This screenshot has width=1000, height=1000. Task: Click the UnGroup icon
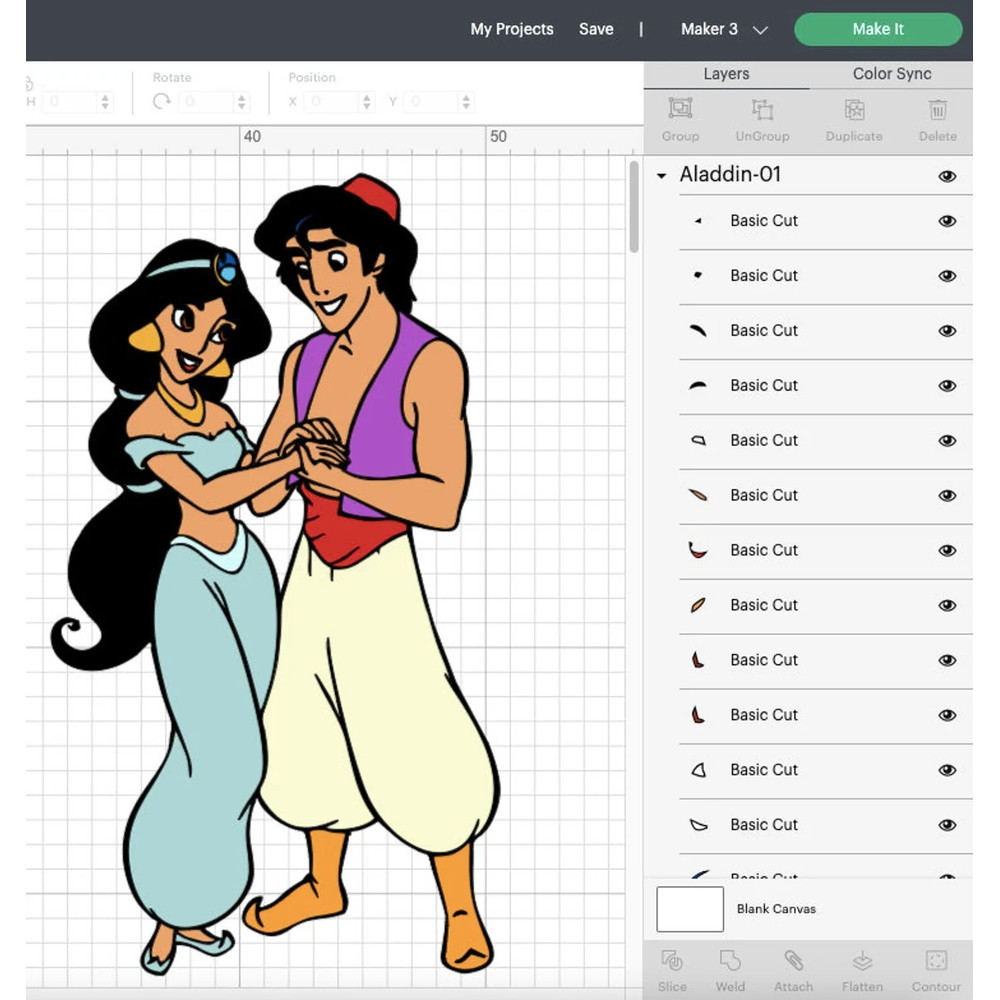coord(762,120)
